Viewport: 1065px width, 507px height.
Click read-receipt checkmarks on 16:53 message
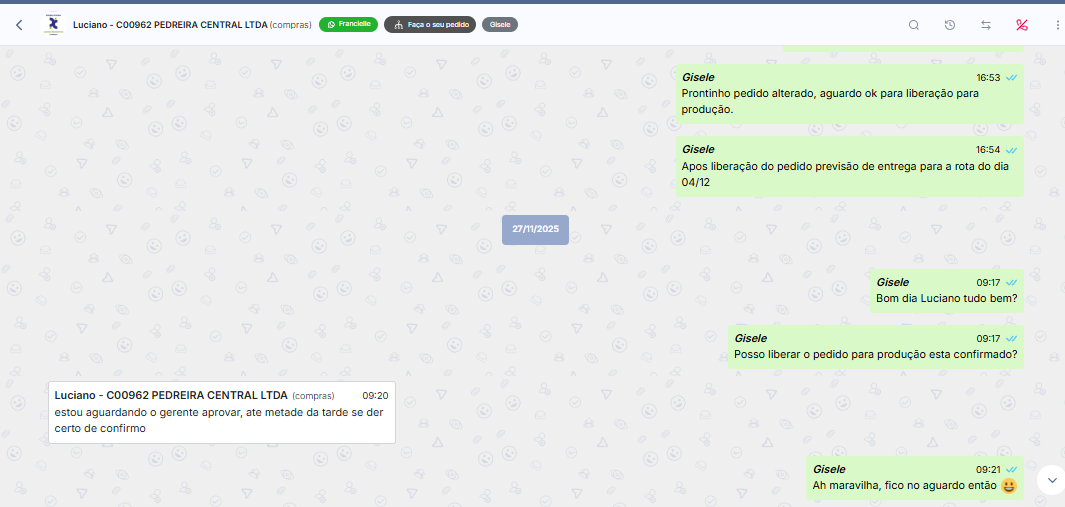click(1012, 78)
